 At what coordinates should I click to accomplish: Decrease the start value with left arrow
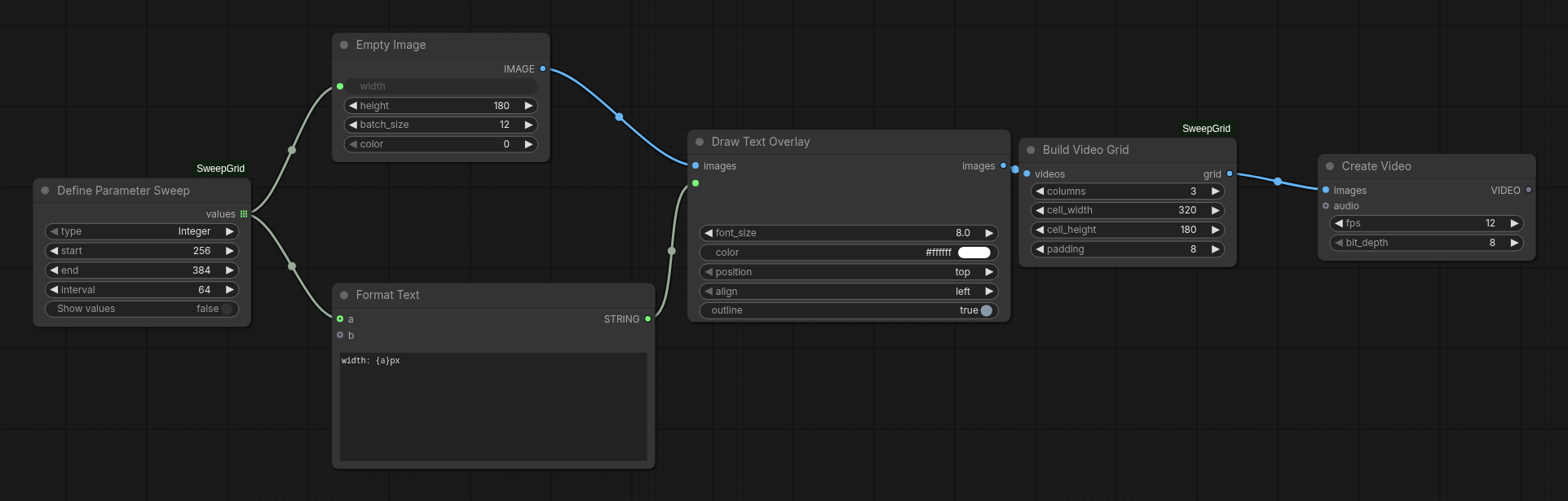click(55, 251)
